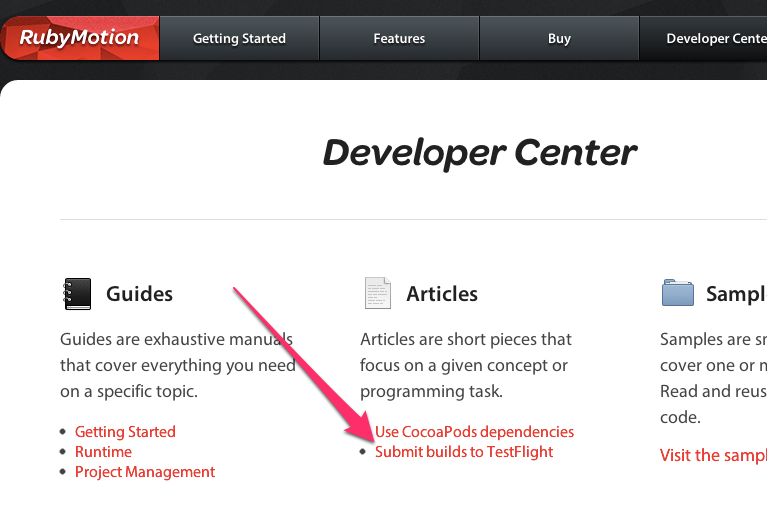Image resolution: width=767 pixels, height=515 pixels.
Task: Open the Developer Center nav tab
Action: [x=703, y=38]
